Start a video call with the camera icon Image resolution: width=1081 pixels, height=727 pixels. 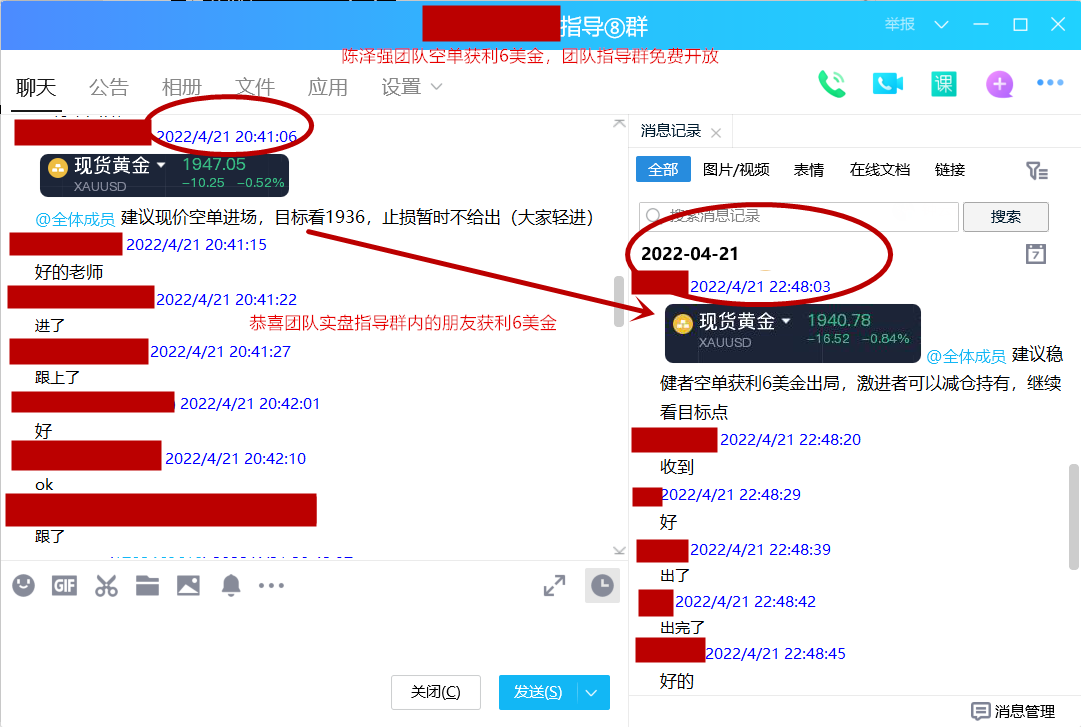(x=887, y=84)
